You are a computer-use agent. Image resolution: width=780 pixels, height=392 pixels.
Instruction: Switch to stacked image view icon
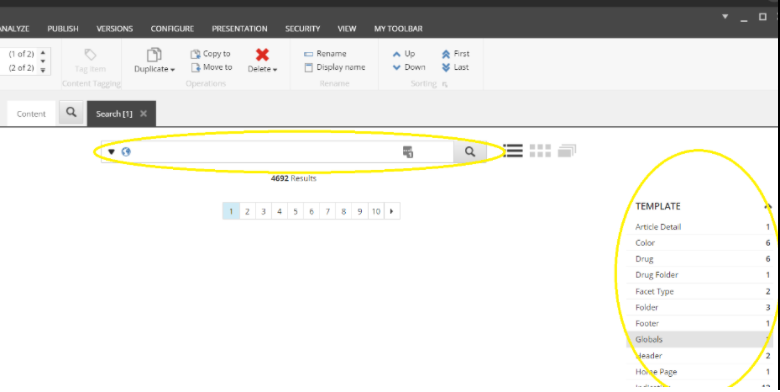click(567, 151)
